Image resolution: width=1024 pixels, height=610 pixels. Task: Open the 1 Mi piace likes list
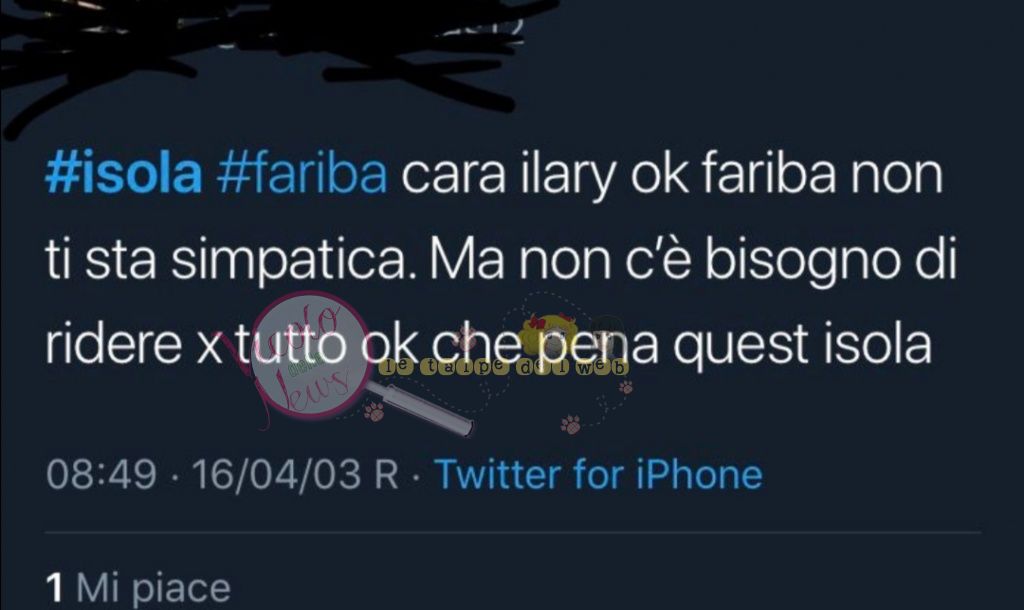[138, 587]
